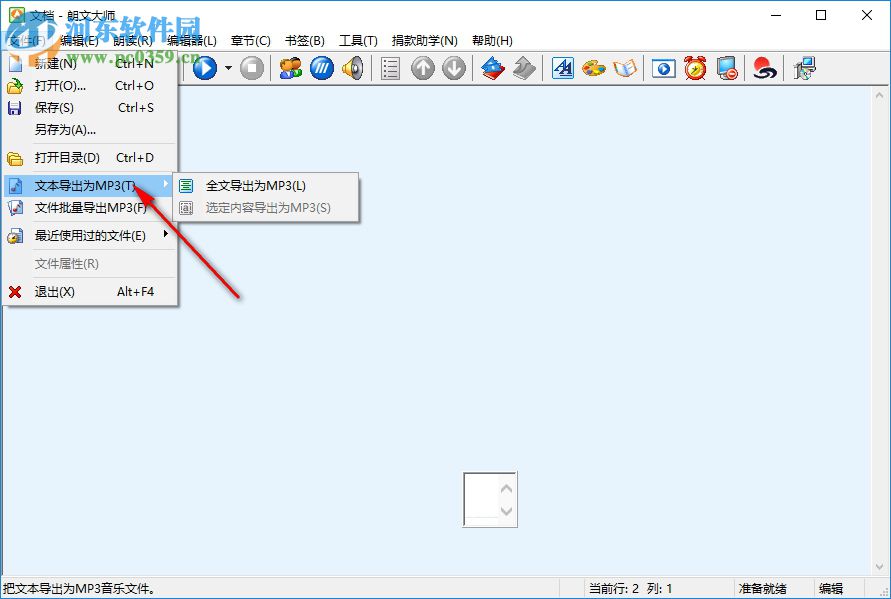The width and height of the screenshot is (891, 599).
Task: Click the 当前行: 2 列: 1 status text
Action: click(630, 589)
